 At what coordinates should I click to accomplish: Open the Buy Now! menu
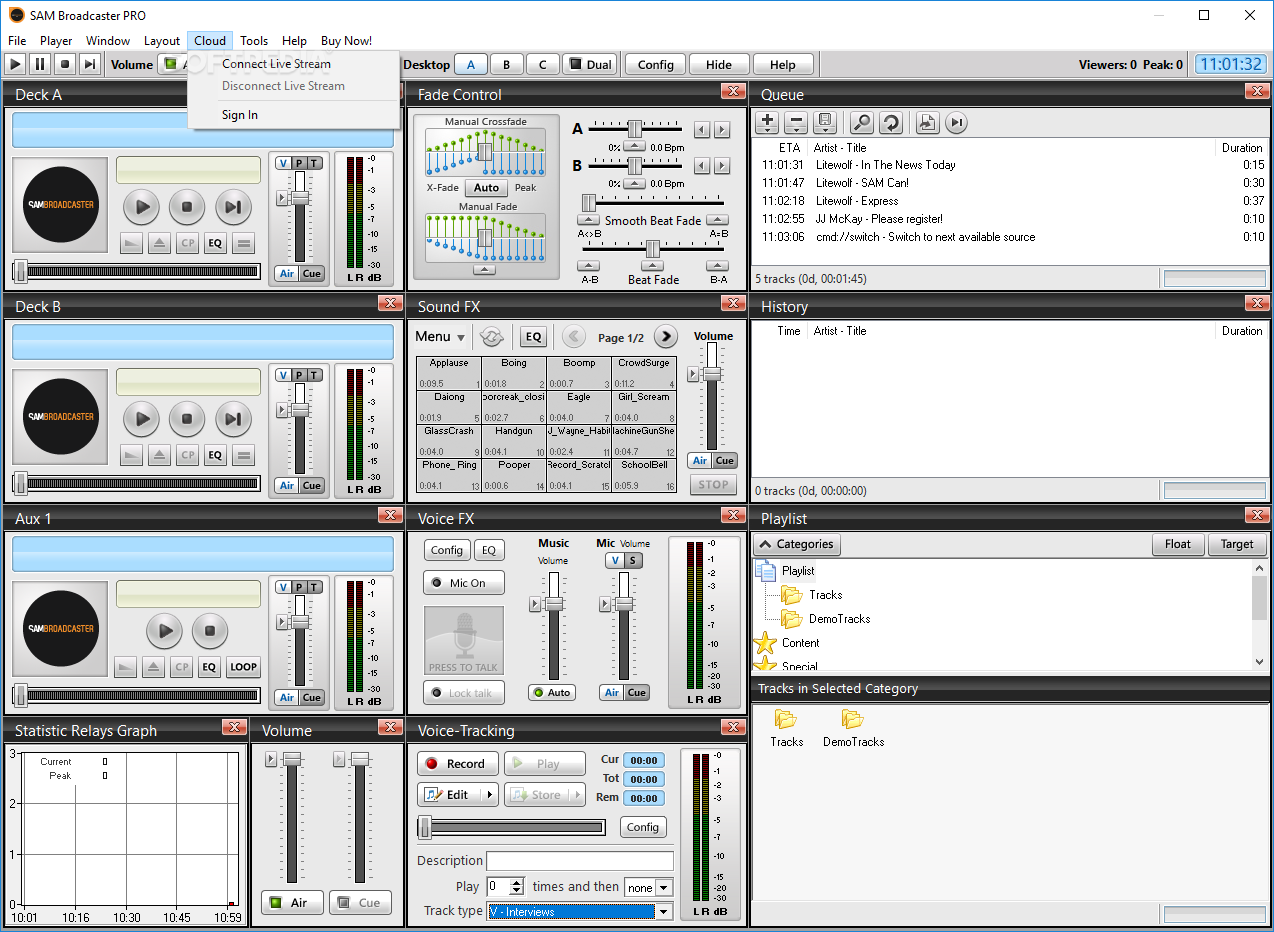346,41
